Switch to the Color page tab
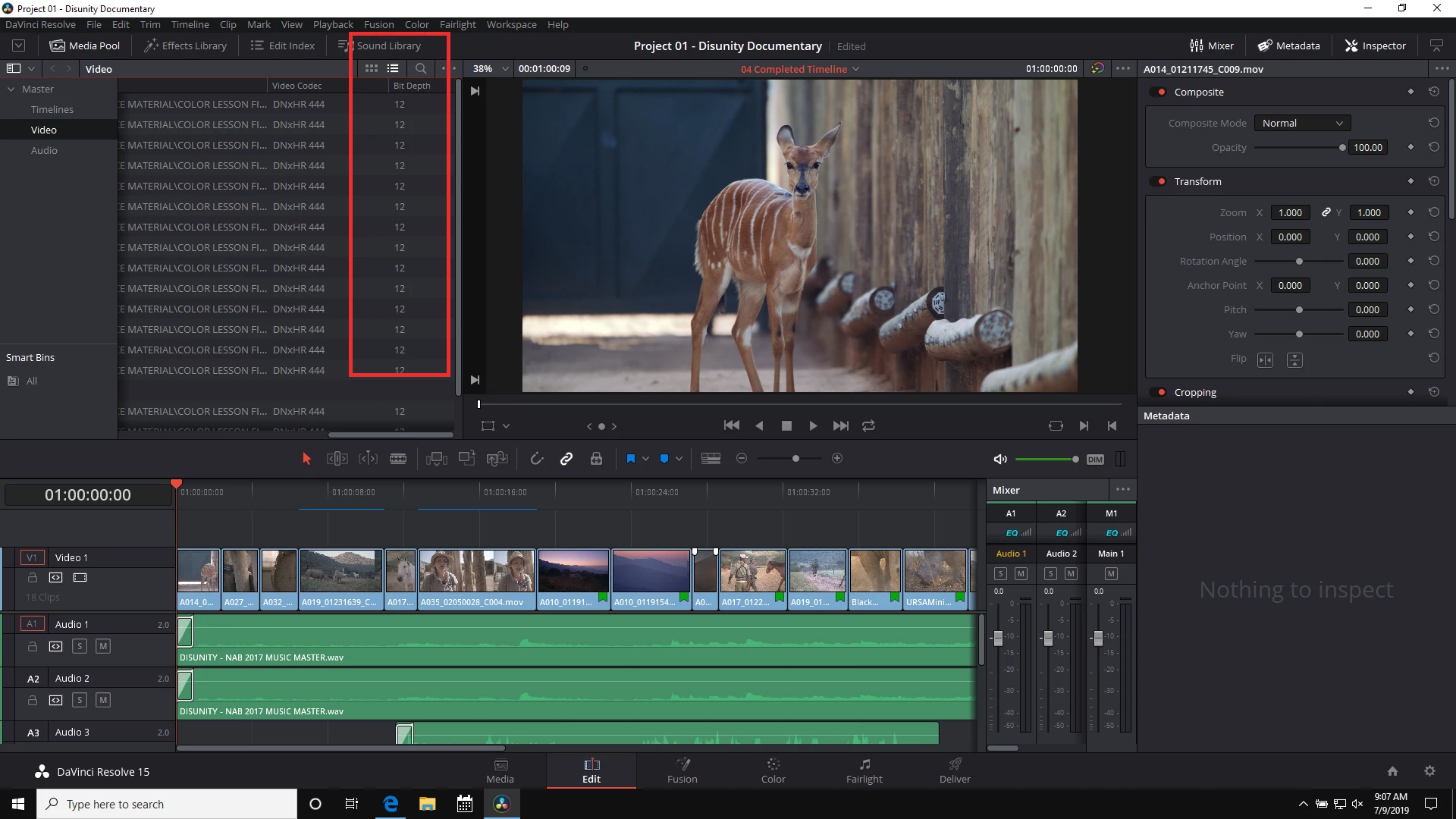Screen dimensions: 1456x819 (x=773, y=770)
